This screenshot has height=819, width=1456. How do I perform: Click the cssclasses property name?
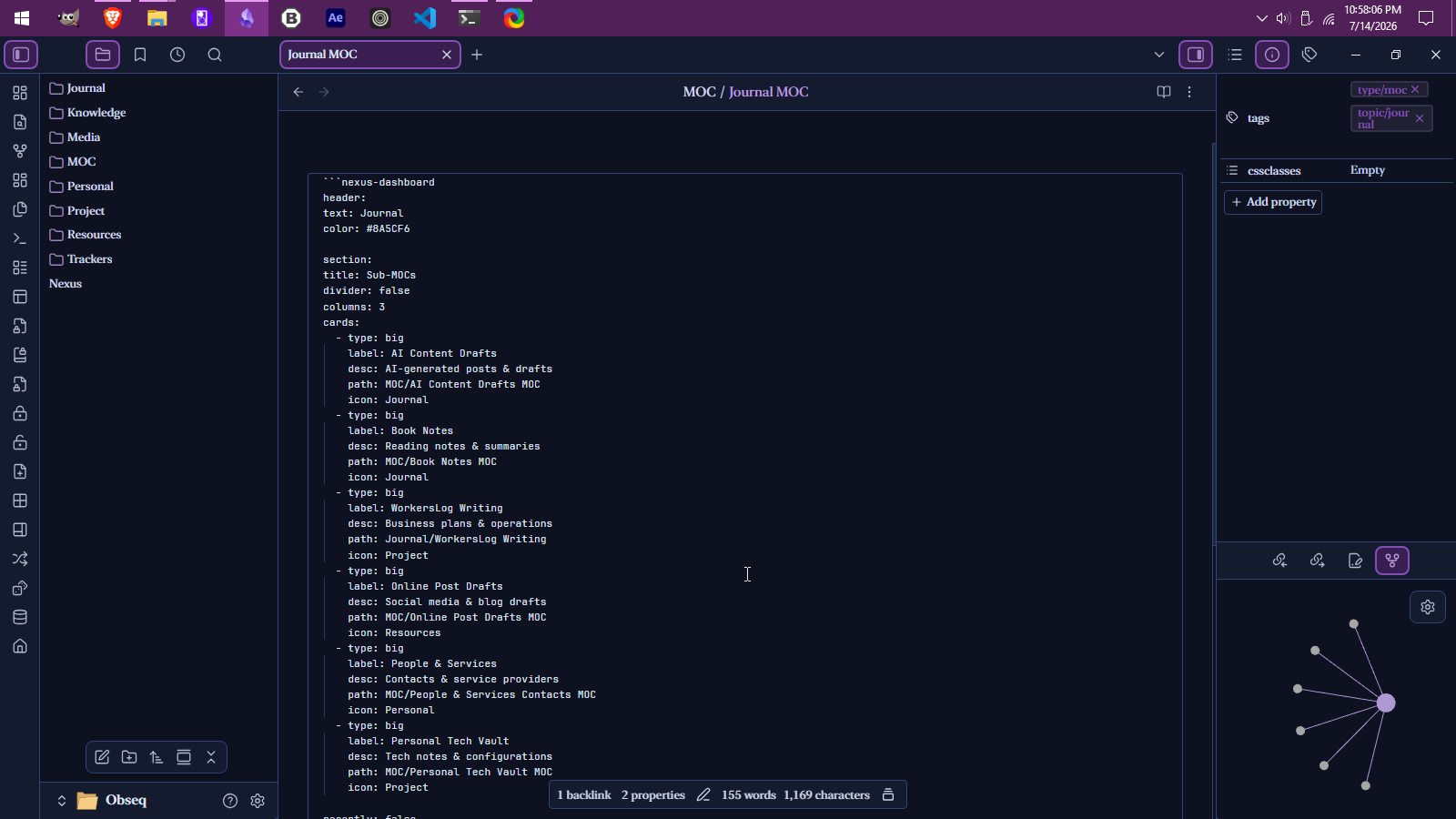1274,171
